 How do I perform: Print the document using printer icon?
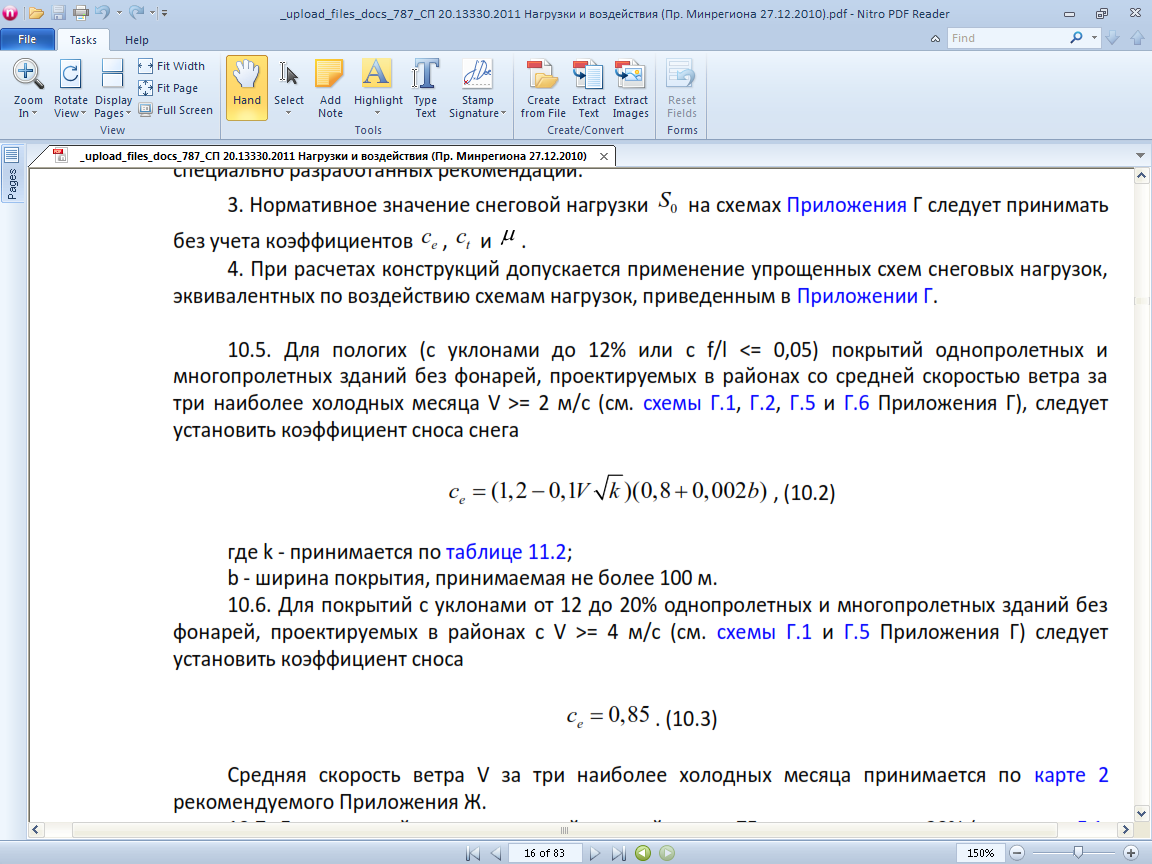(x=81, y=13)
